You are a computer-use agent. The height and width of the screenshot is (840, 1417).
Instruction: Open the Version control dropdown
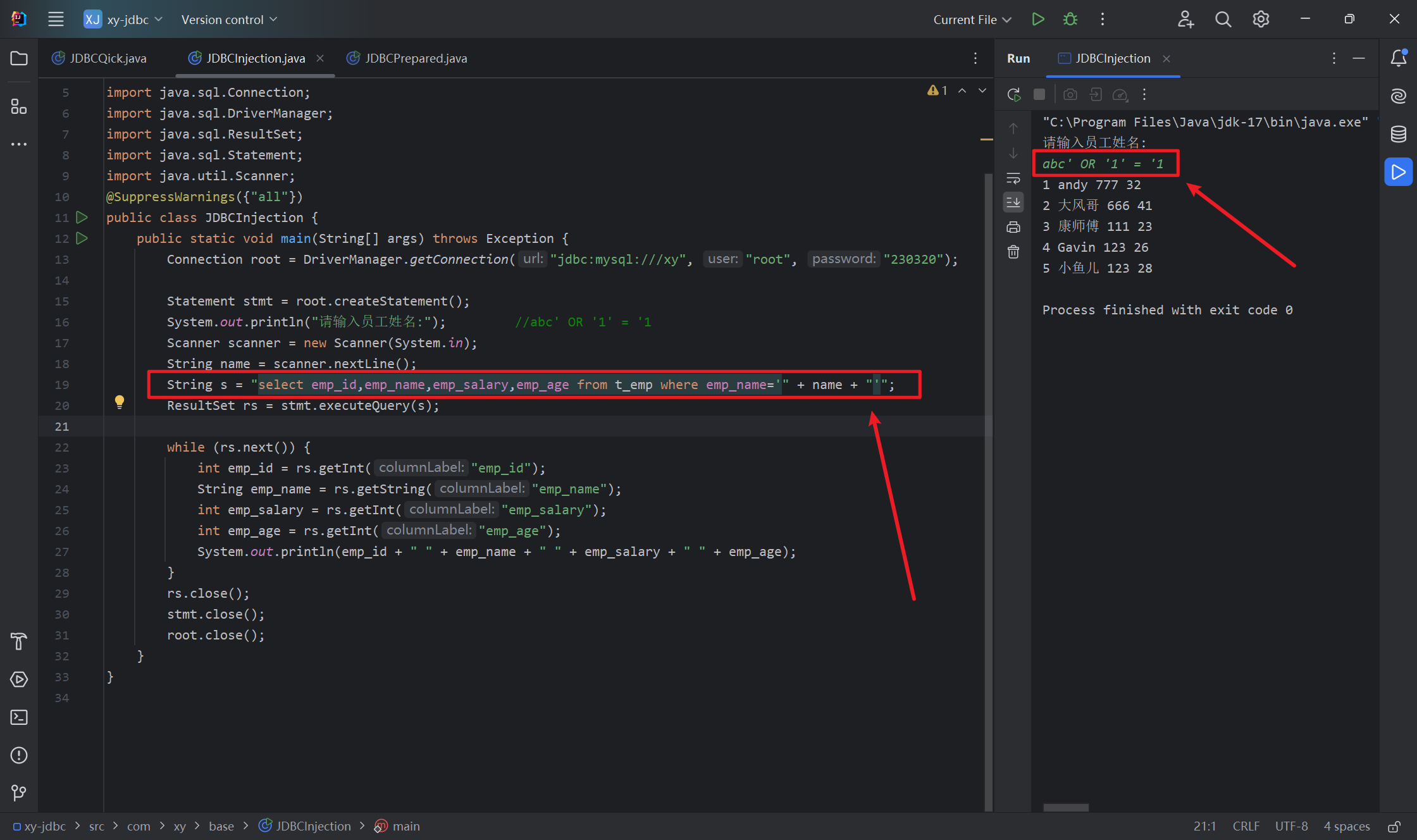tap(229, 20)
